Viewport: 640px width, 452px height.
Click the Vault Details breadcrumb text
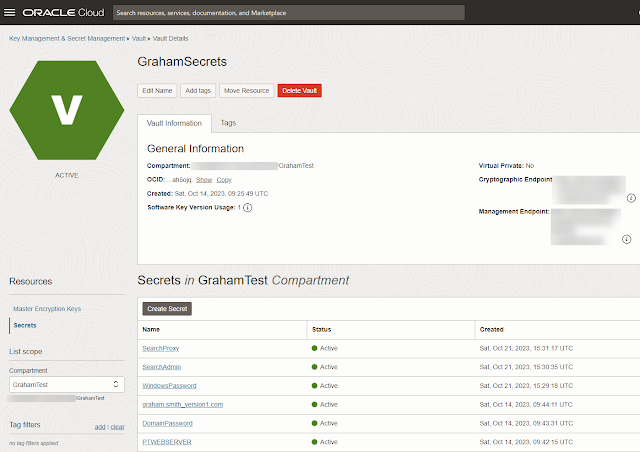(x=171, y=38)
